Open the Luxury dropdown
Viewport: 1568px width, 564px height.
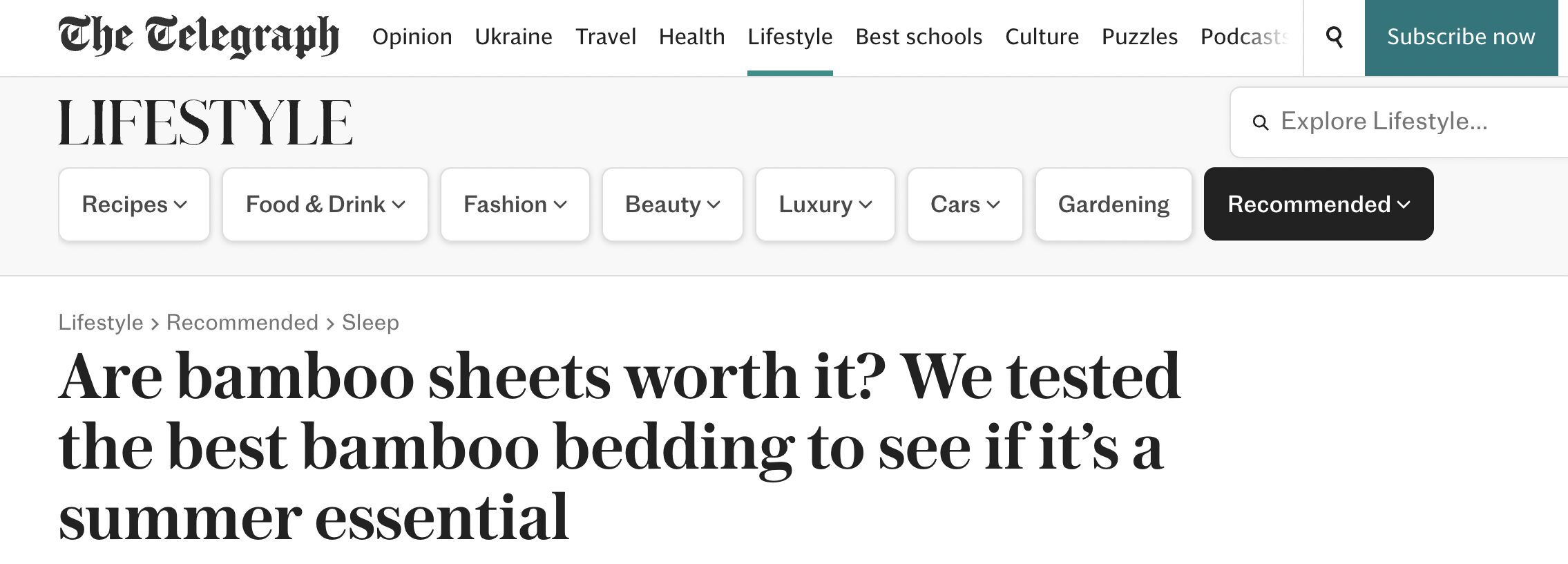point(825,205)
